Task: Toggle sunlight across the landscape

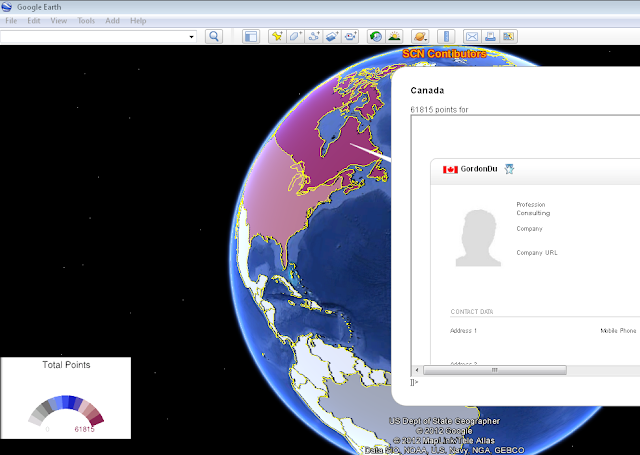Action: point(394,37)
